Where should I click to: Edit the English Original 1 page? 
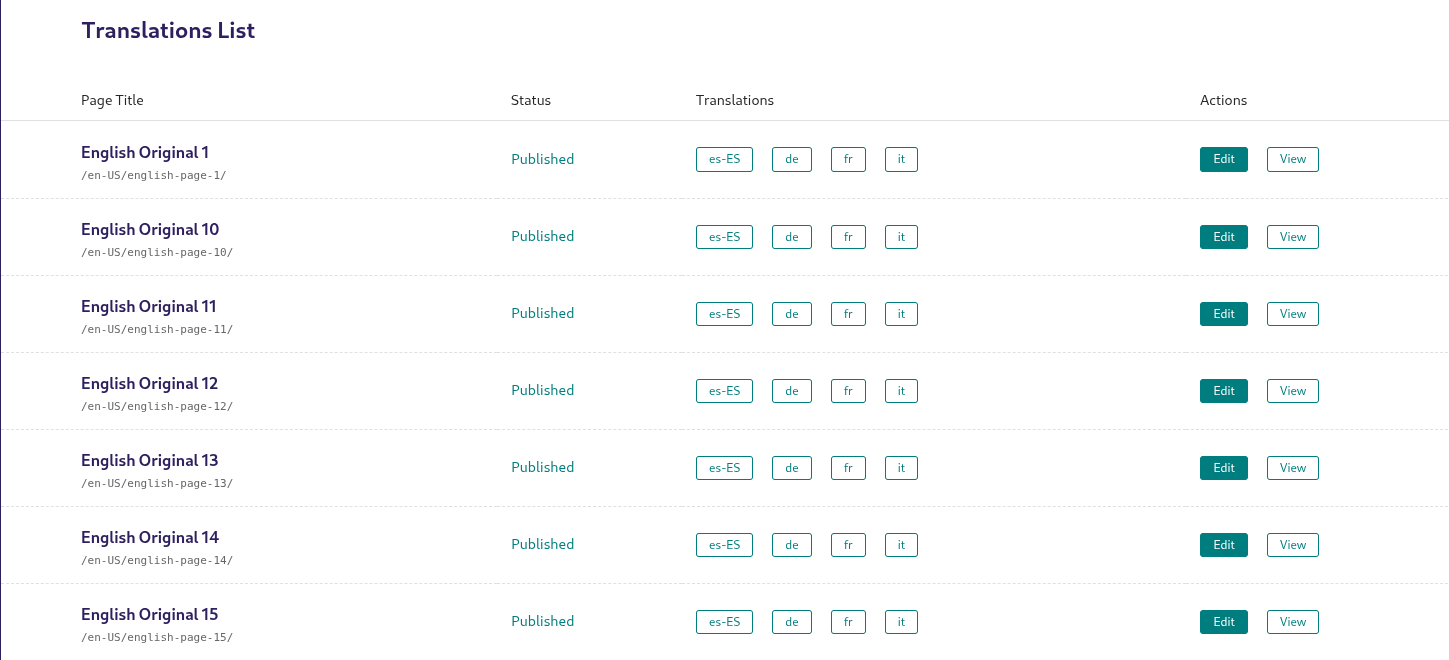(1223, 159)
